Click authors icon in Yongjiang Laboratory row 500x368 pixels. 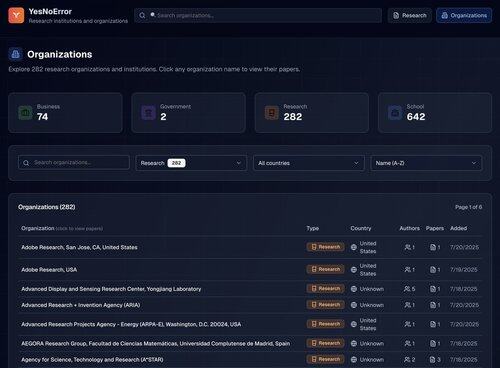pyautogui.click(x=407, y=289)
